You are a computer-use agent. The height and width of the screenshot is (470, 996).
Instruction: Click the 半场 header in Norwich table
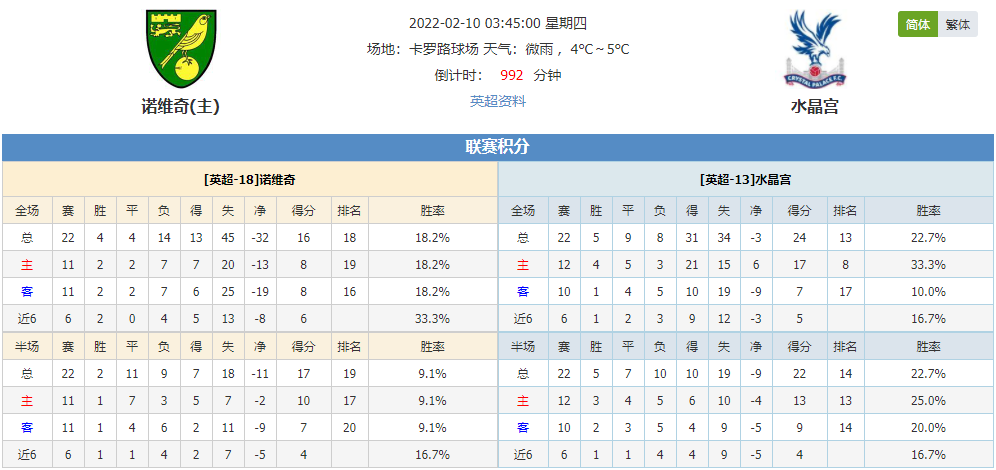click(x=27, y=347)
